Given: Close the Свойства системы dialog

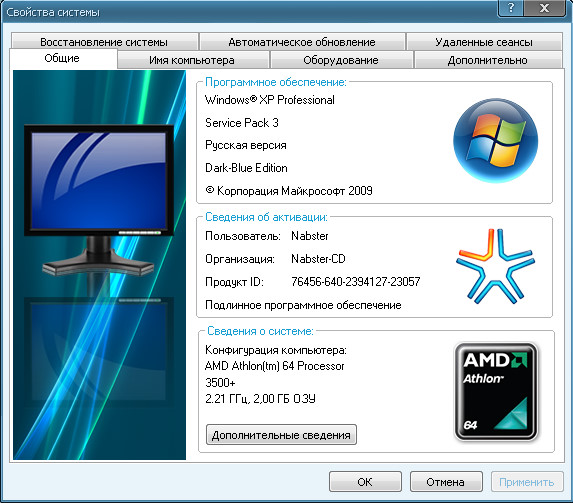Looking at the screenshot, I should click(x=545, y=8).
